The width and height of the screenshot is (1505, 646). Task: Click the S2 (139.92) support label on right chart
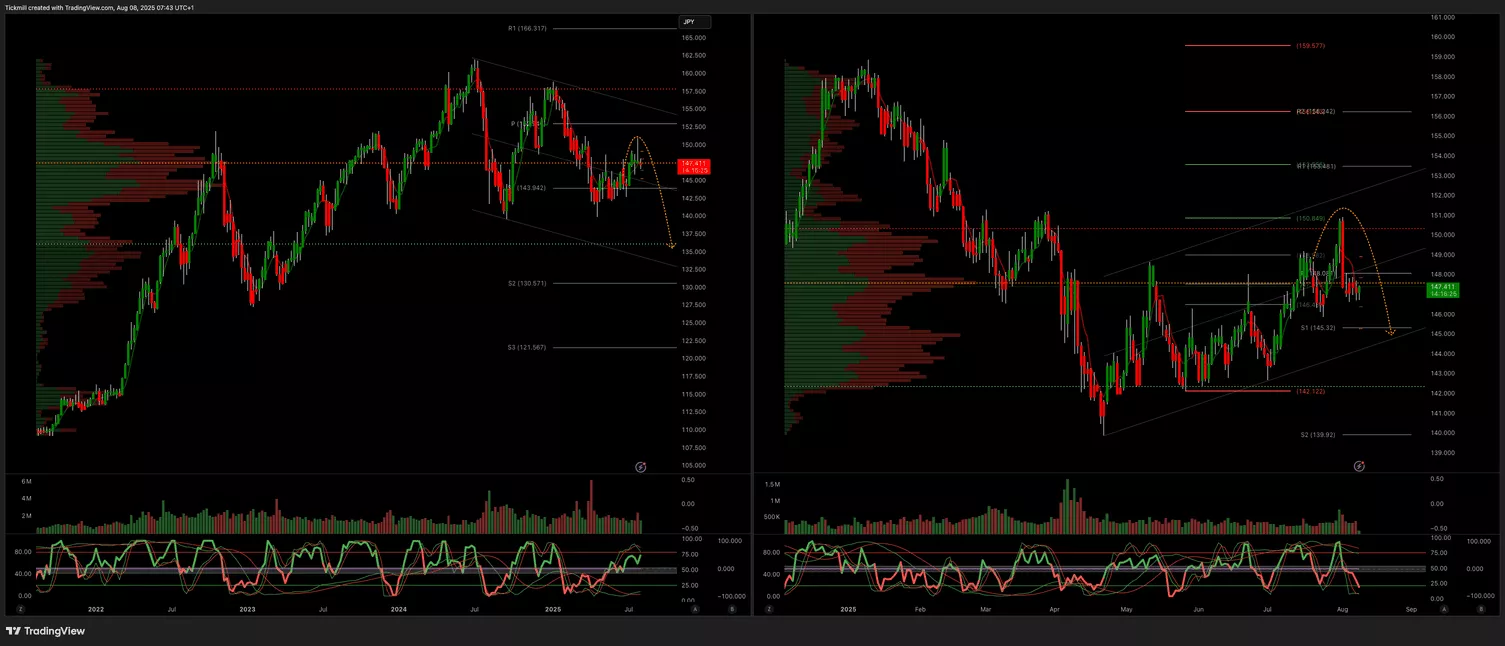(x=1318, y=434)
